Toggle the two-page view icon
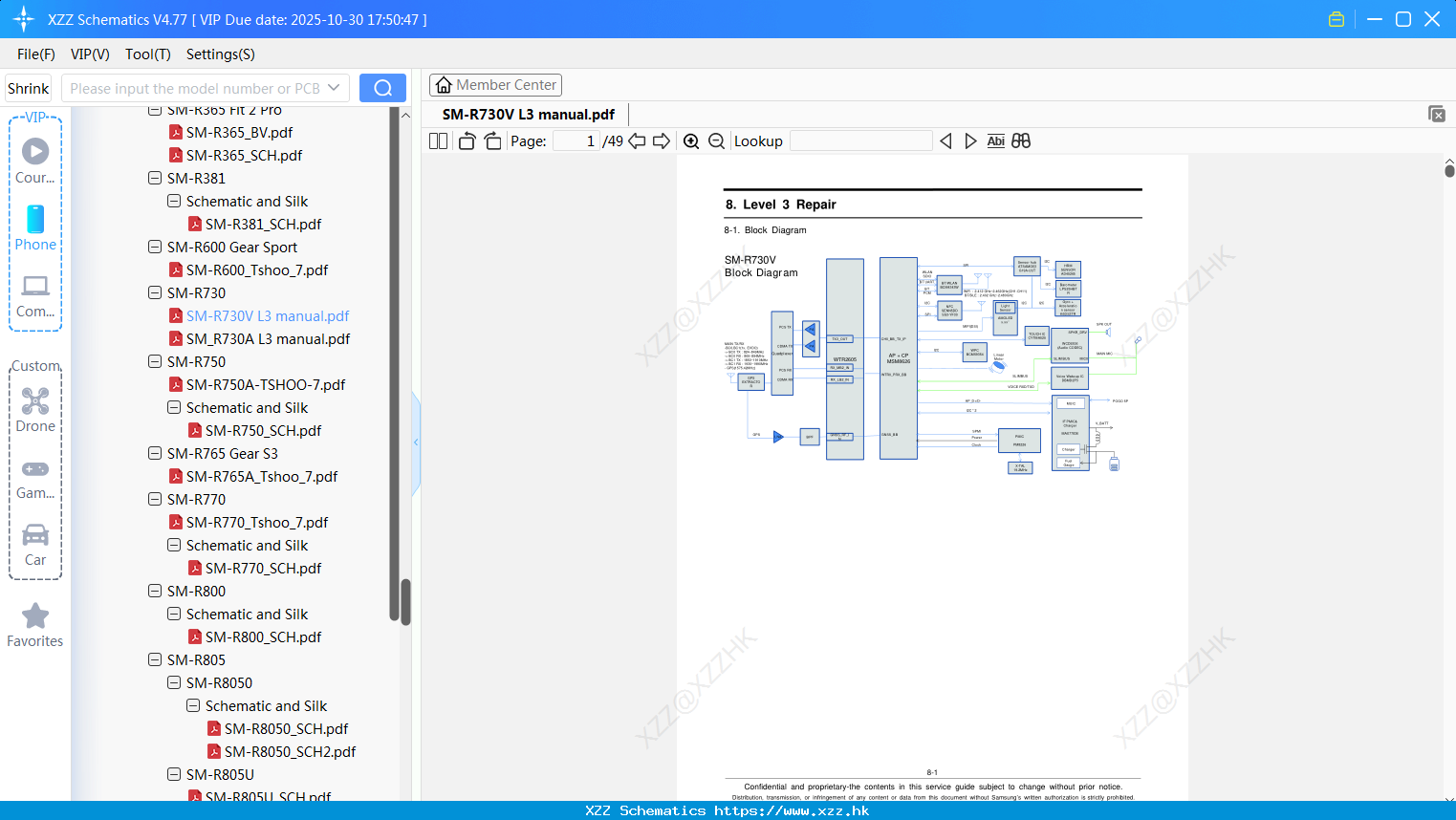1456x820 pixels. [438, 140]
